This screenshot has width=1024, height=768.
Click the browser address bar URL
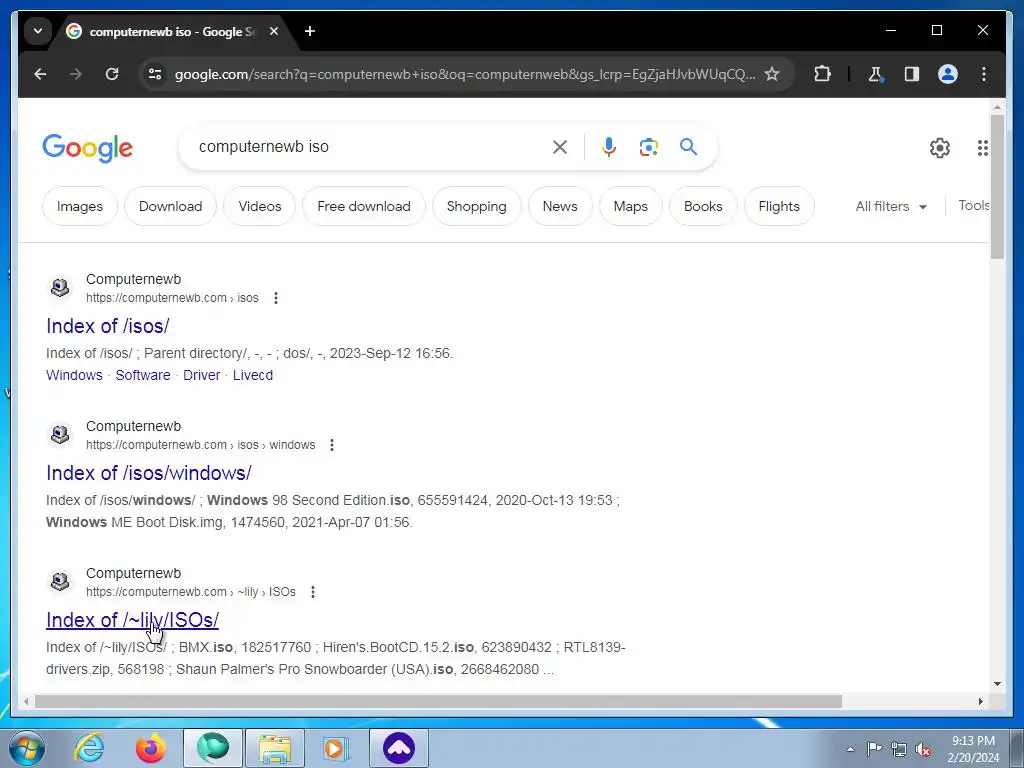tap(464, 74)
